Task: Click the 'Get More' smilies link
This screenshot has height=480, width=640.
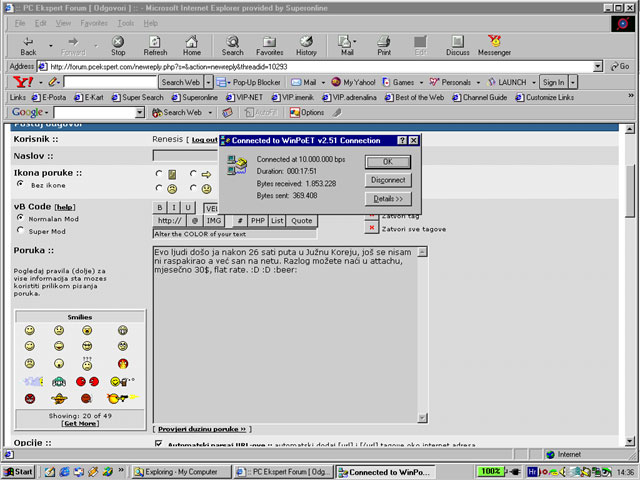Action: coord(79,423)
